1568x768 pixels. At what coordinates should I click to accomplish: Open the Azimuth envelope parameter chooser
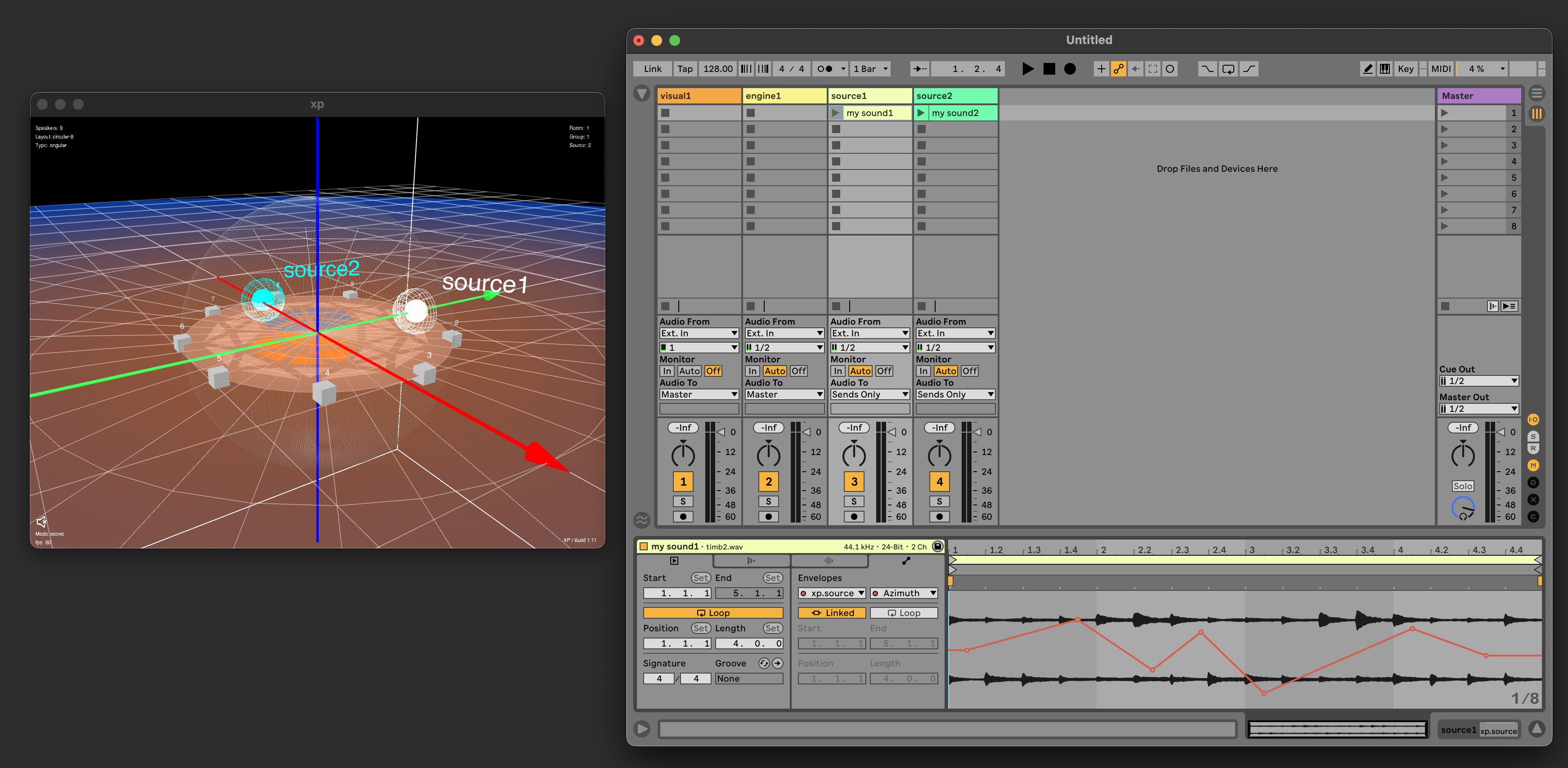tap(904, 594)
